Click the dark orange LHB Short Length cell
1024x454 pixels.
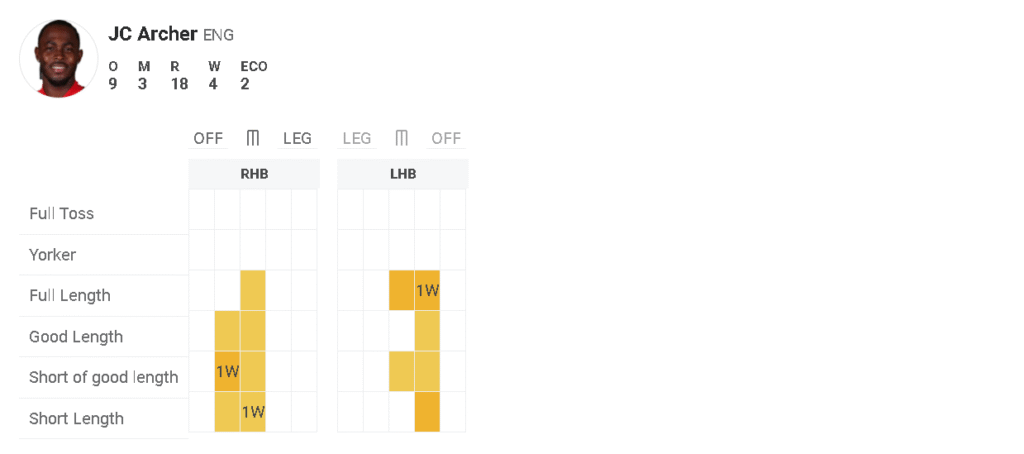(427, 412)
